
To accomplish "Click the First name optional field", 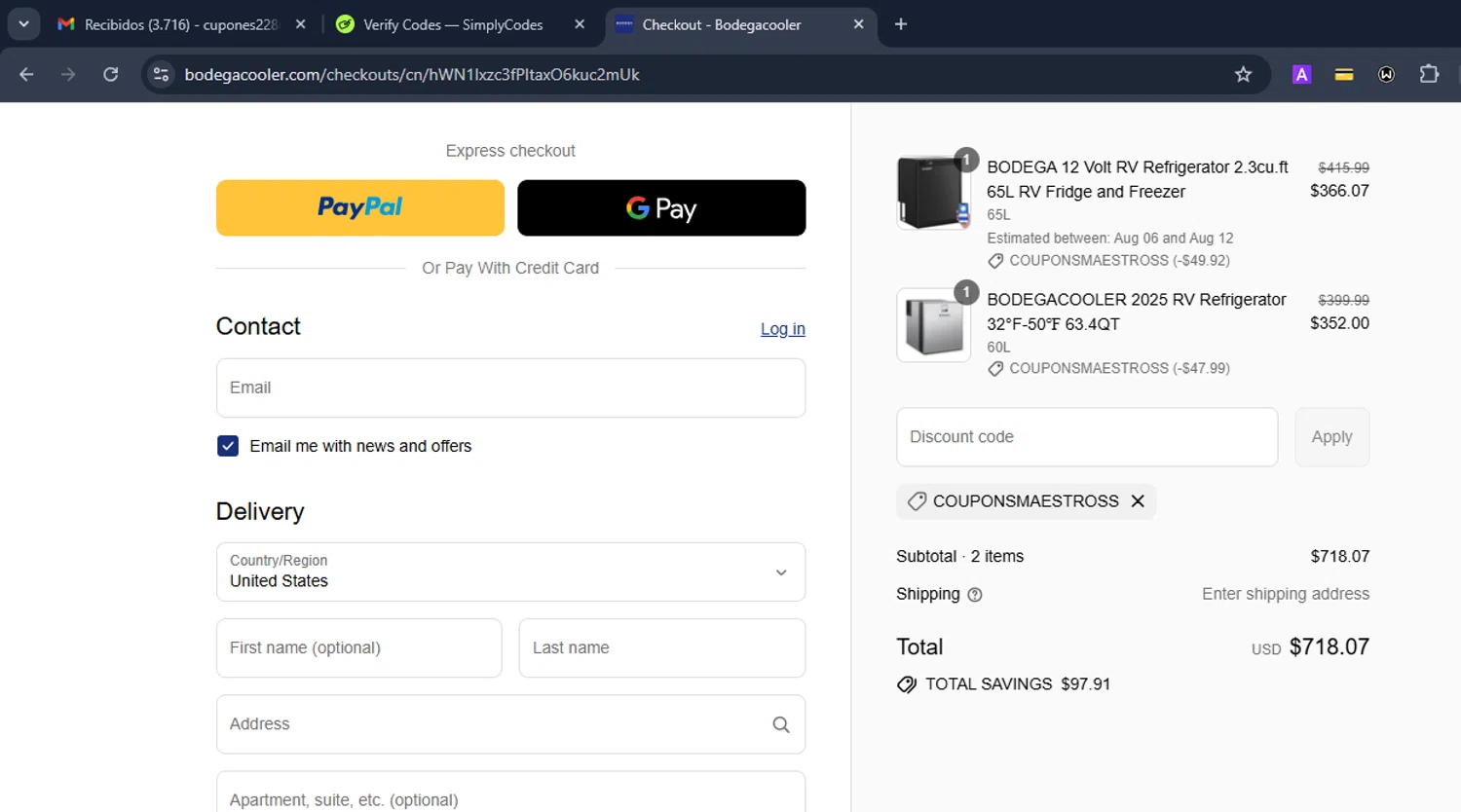I will pos(358,647).
